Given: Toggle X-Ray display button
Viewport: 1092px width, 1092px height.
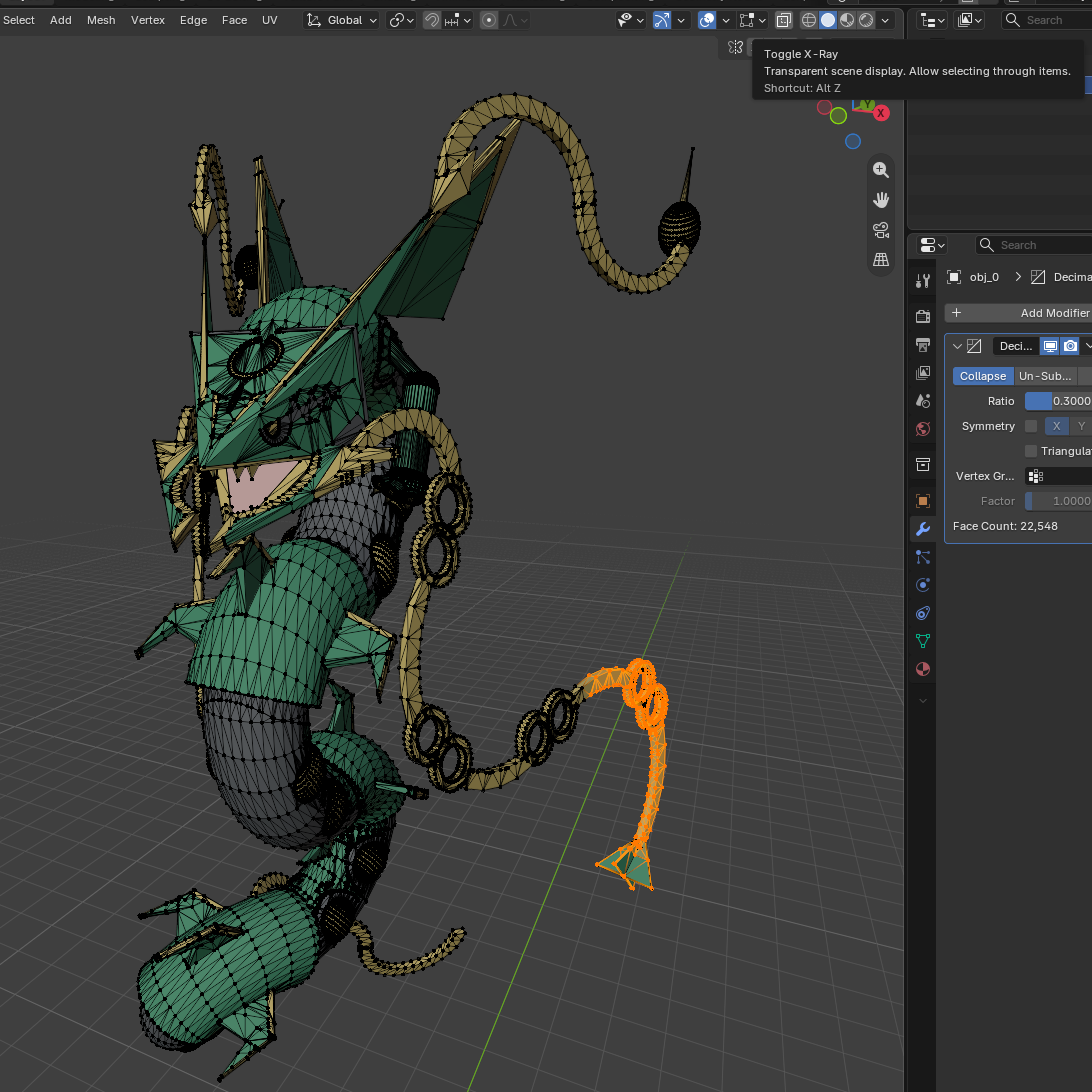Looking at the screenshot, I should pyautogui.click(x=783, y=20).
